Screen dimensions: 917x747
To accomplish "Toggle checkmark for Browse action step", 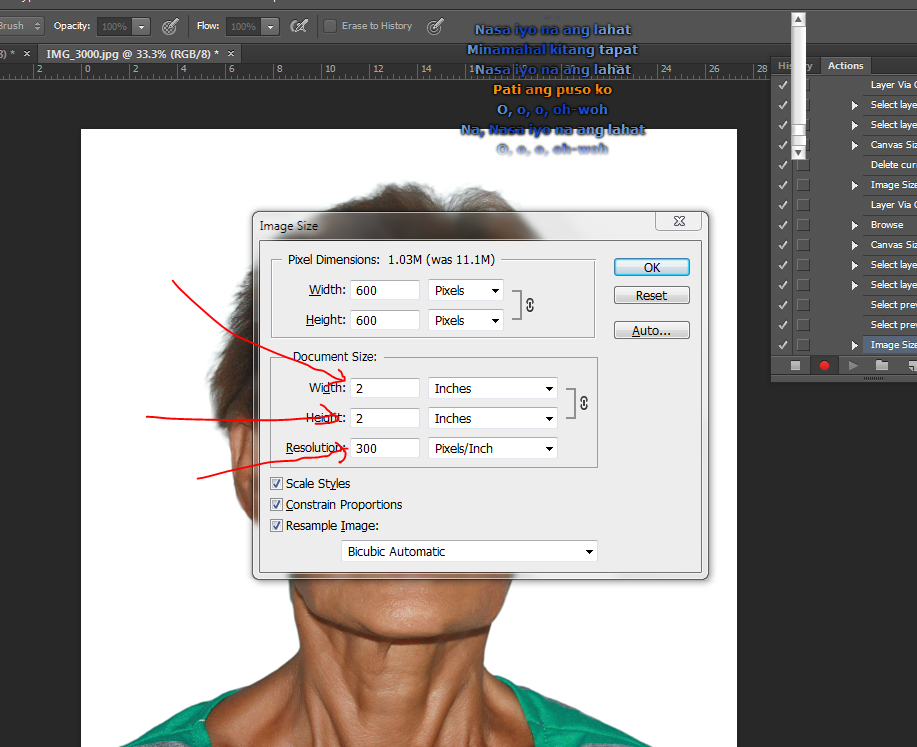I will pyautogui.click(x=783, y=225).
